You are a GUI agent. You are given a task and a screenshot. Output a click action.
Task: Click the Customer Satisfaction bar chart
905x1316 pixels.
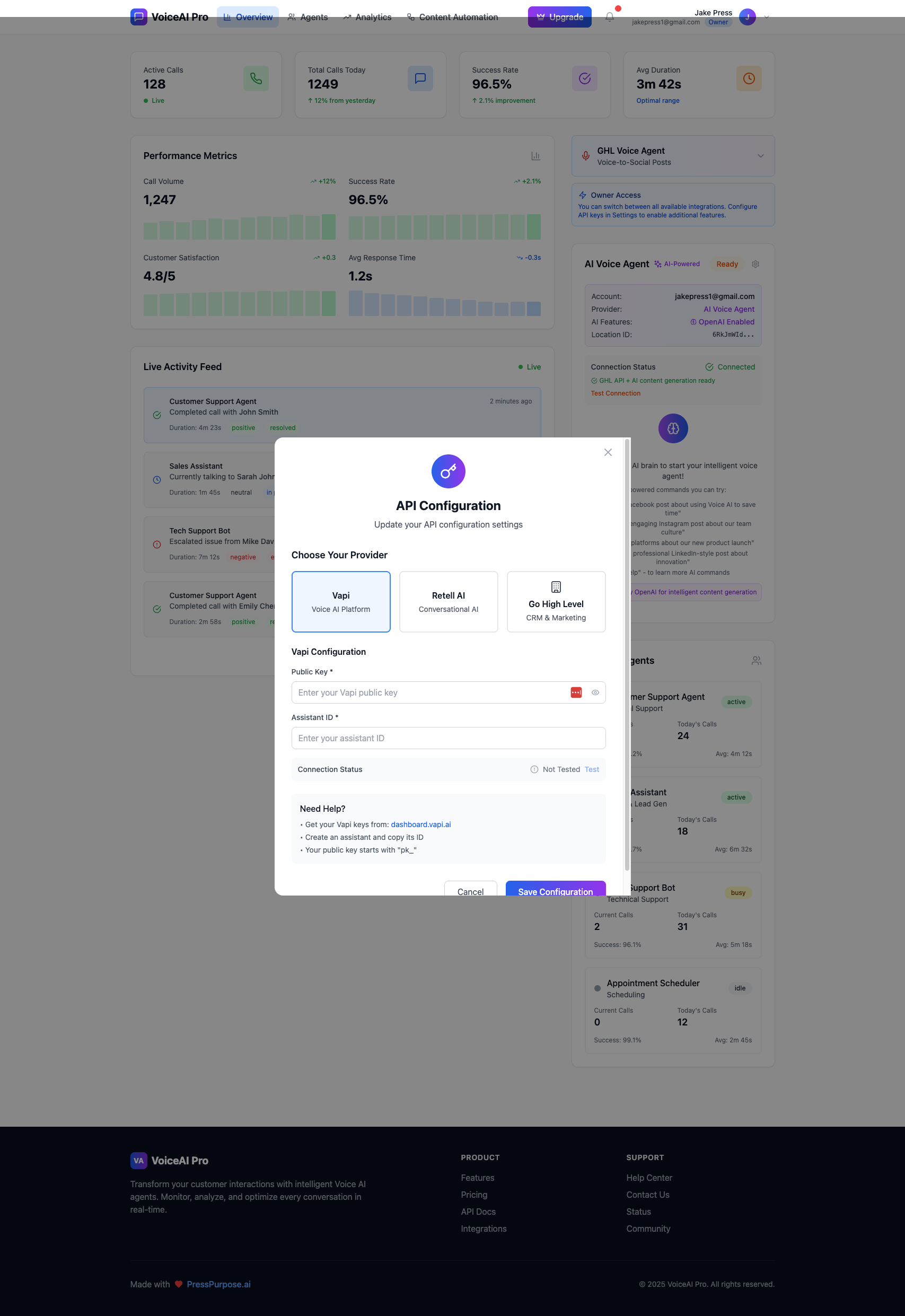[239, 303]
